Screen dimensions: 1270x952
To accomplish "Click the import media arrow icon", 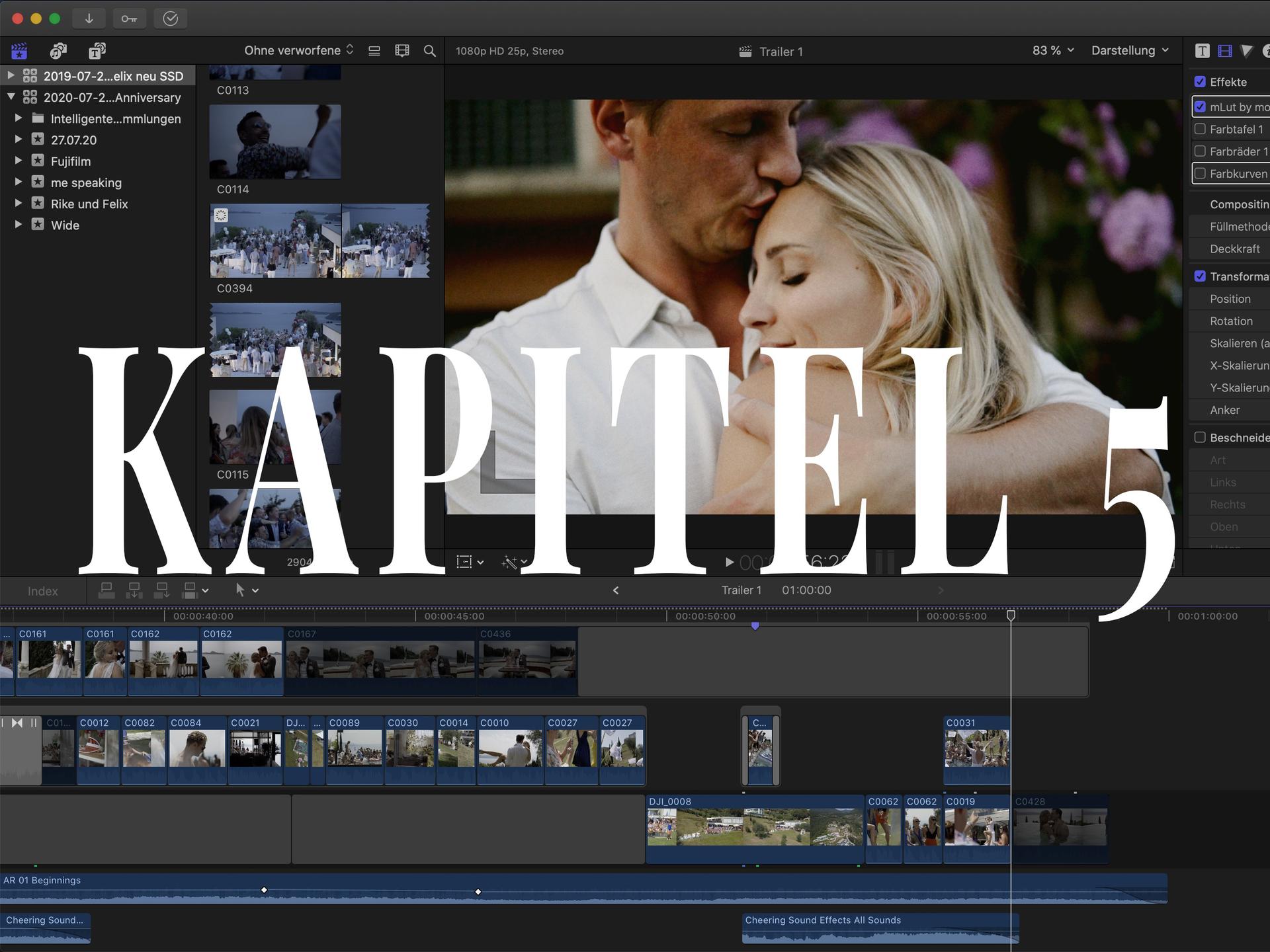I will [x=89, y=19].
